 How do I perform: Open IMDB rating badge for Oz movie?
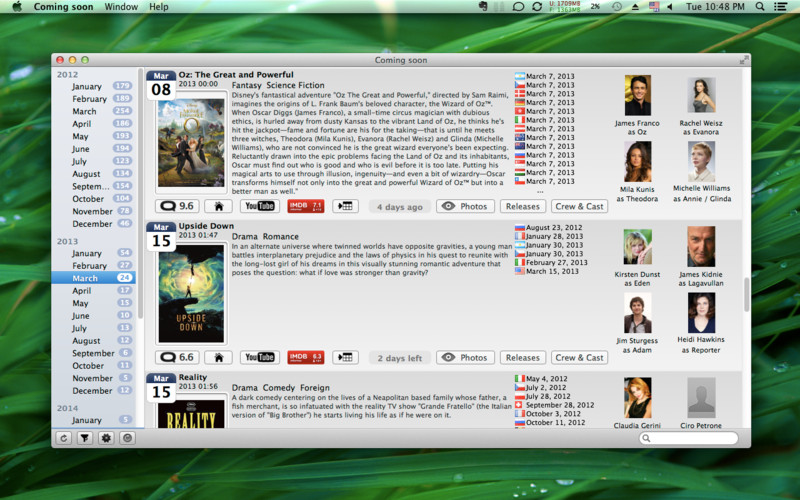(305, 206)
